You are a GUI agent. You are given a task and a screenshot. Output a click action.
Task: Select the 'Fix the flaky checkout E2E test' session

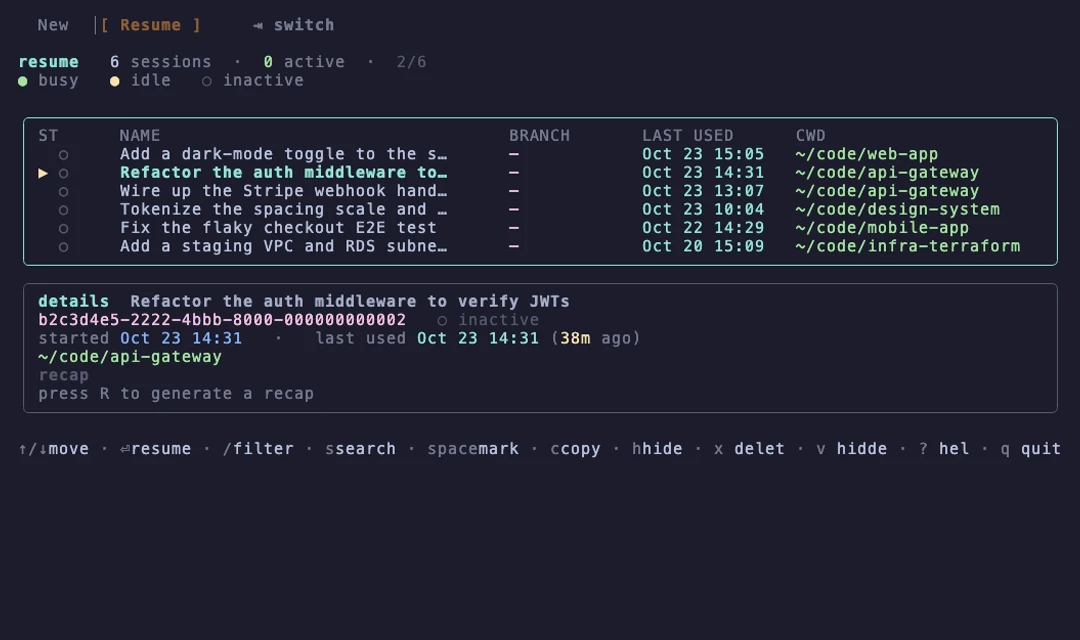[540, 228]
